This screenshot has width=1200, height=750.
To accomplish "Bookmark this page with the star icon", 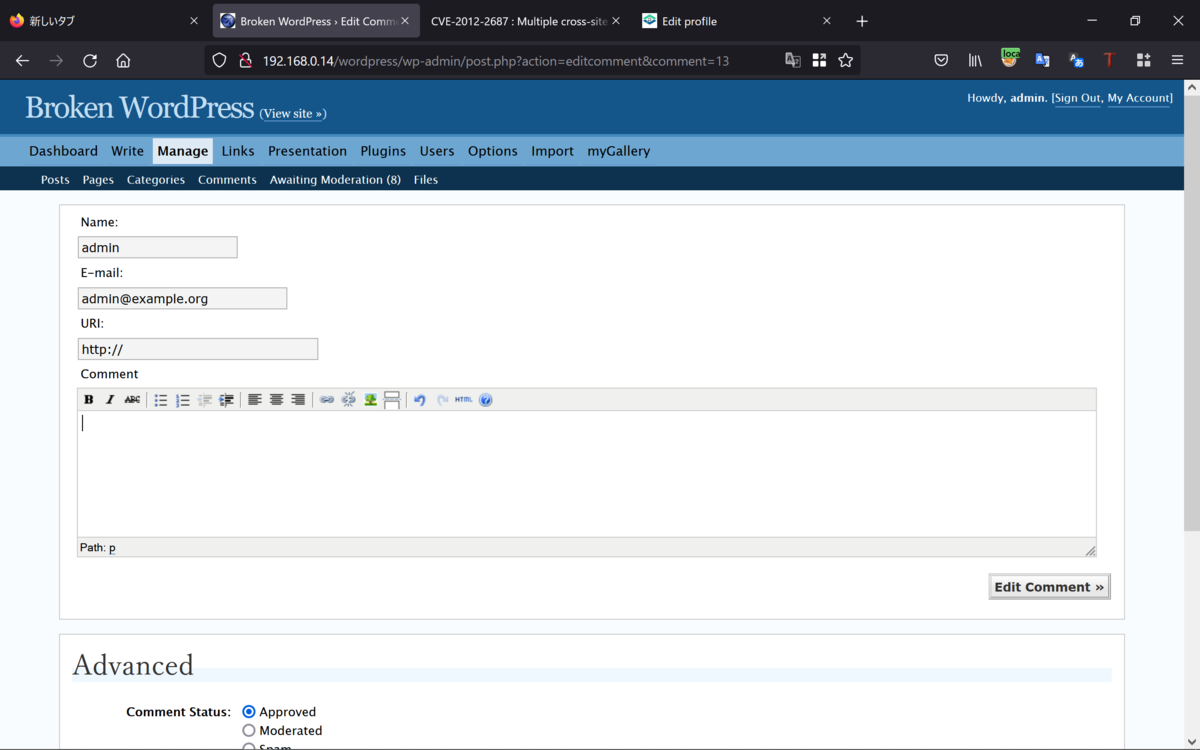I will pyautogui.click(x=846, y=61).
